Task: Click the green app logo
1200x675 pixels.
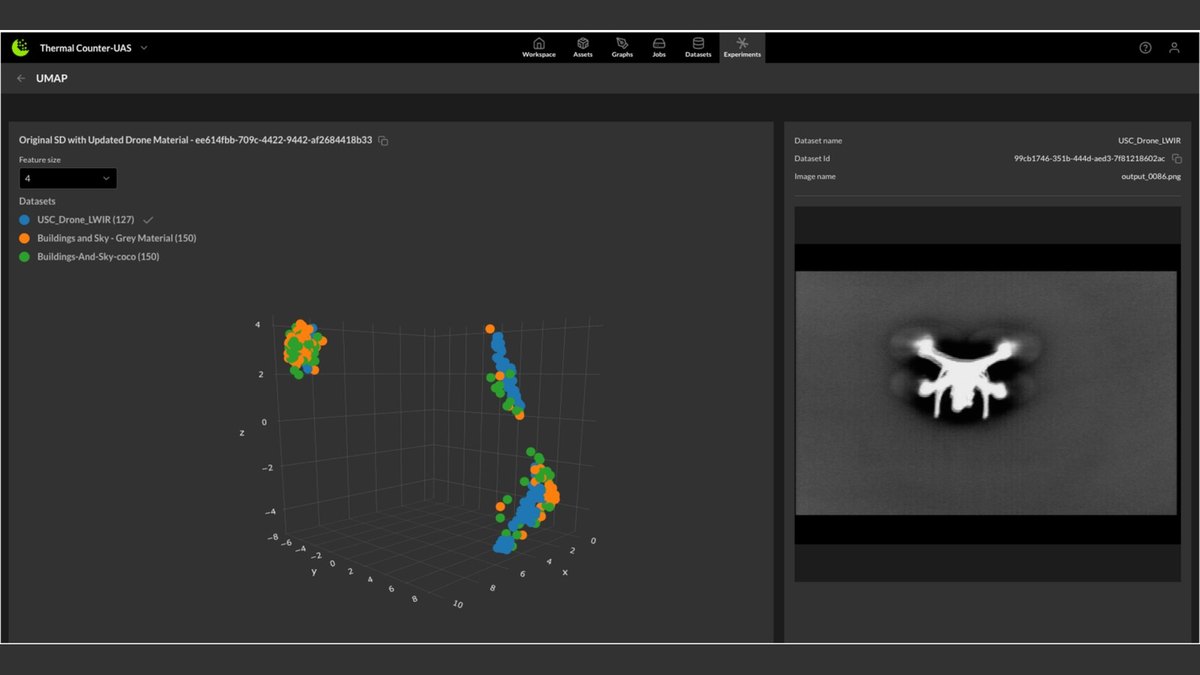Action: (x=20, y=47)
